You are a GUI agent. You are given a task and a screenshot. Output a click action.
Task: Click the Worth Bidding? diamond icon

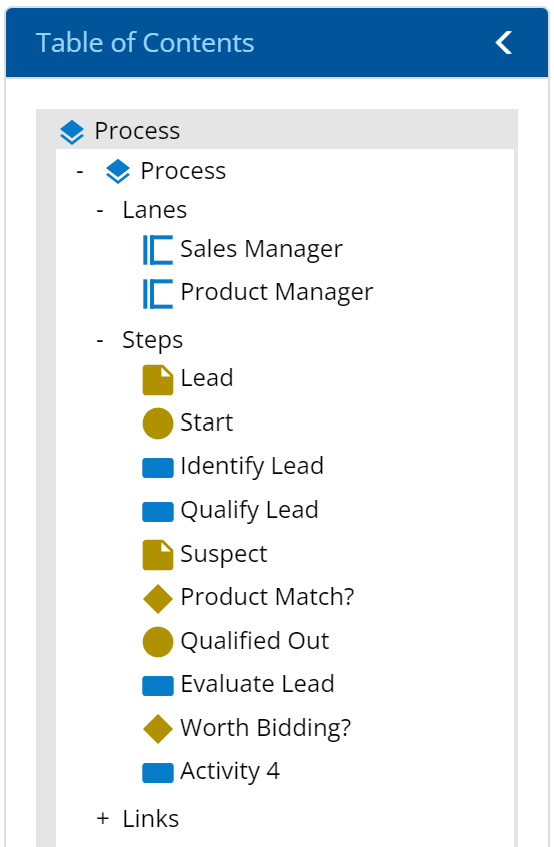158,729
